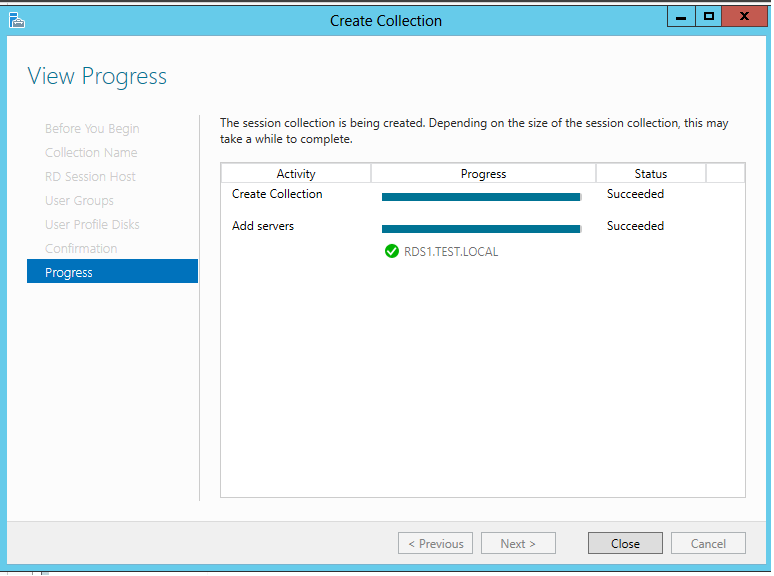
Task: Minimize the Create Collection window
Action: coord(681,17)
